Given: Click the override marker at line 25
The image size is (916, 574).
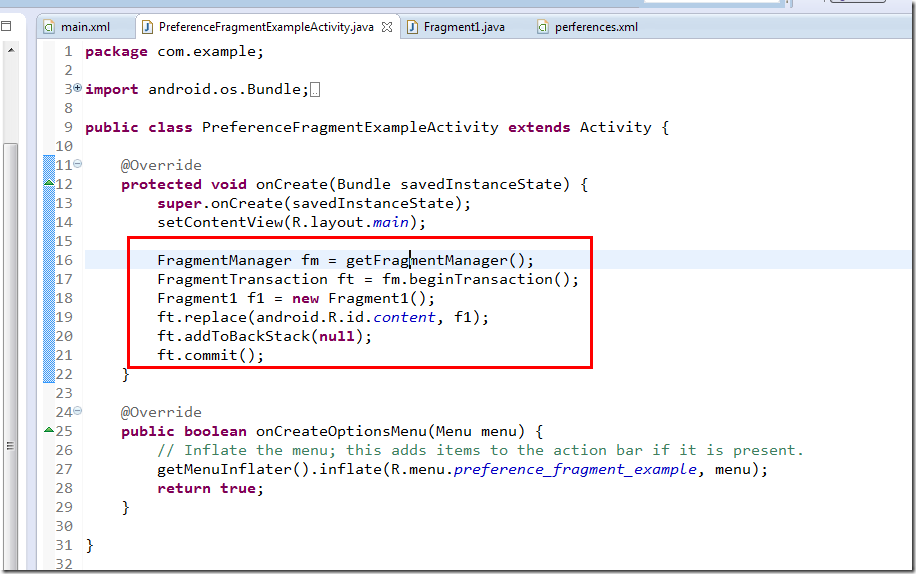Looking at the screenshot, I should coord(49,430).
